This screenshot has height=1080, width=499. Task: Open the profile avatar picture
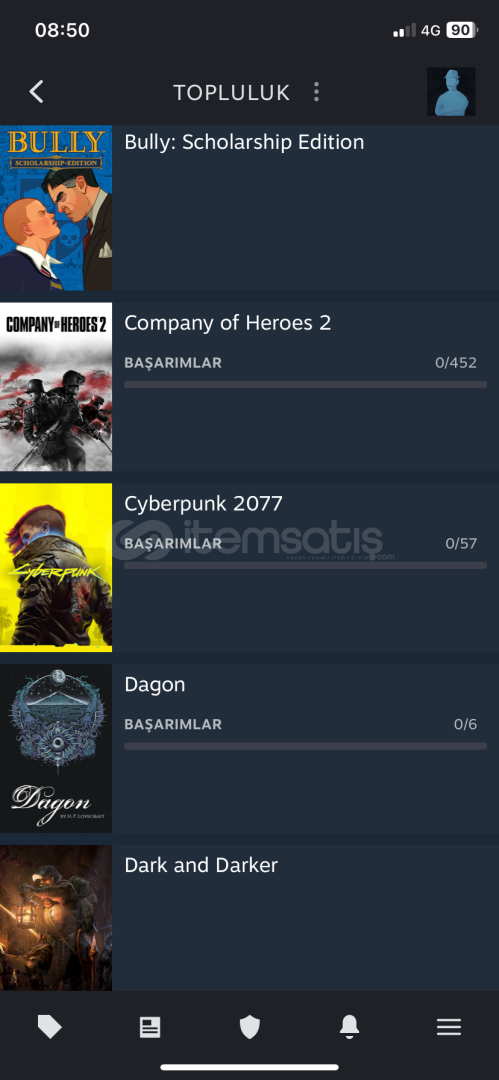point(451,92)
